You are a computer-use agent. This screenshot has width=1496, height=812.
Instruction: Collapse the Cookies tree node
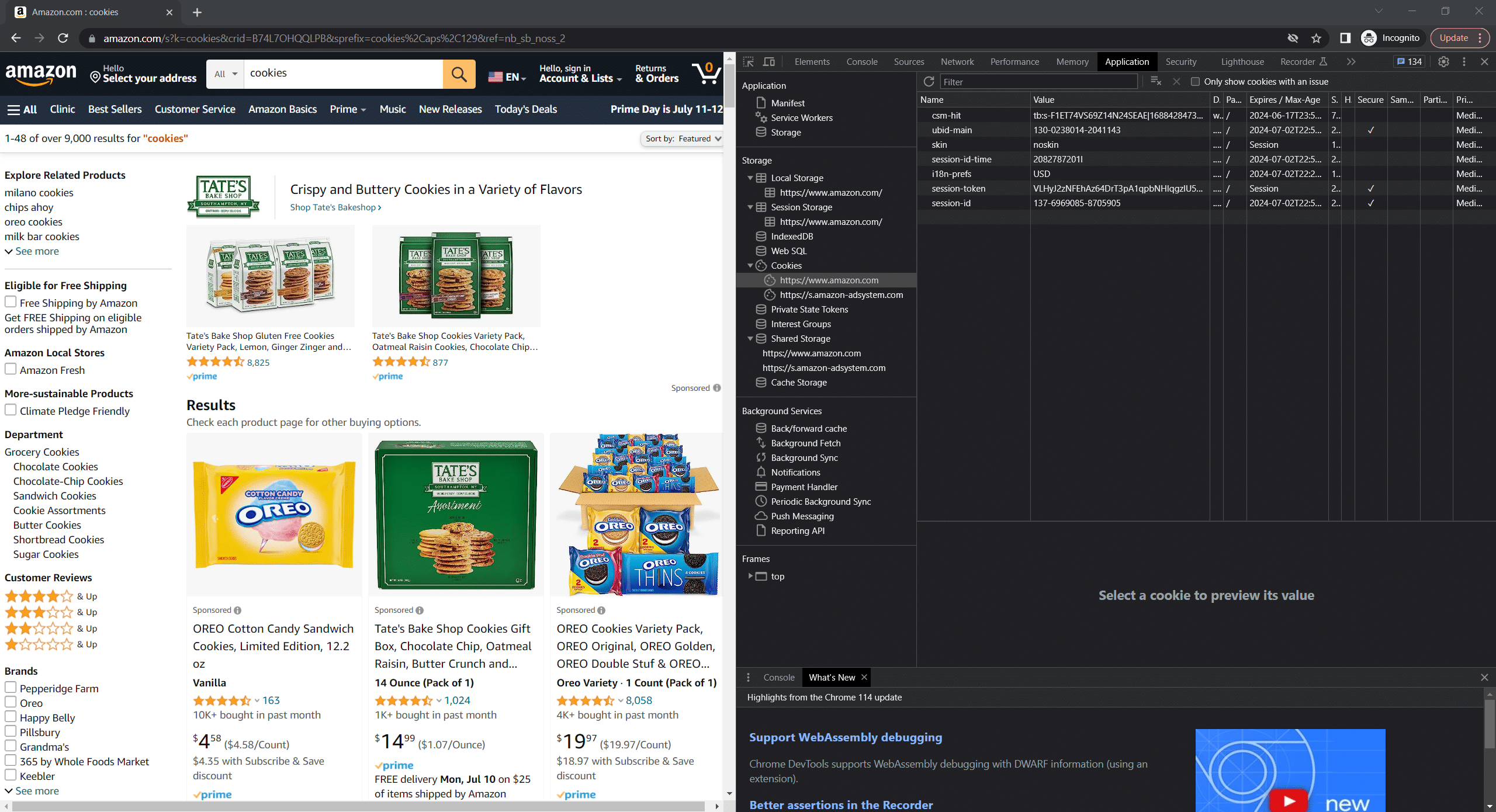coord(750,266)
